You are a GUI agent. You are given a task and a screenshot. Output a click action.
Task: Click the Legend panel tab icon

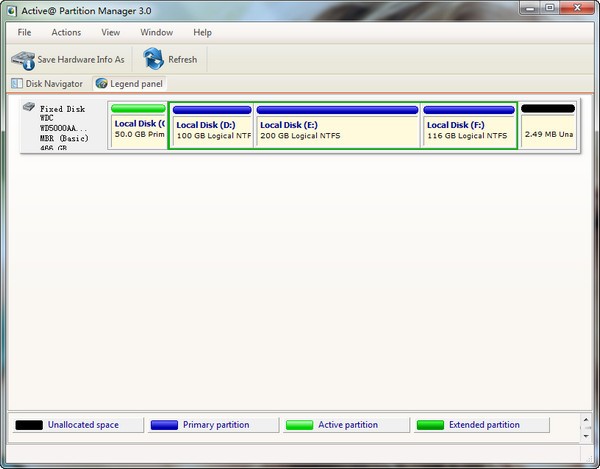[101, 84]
